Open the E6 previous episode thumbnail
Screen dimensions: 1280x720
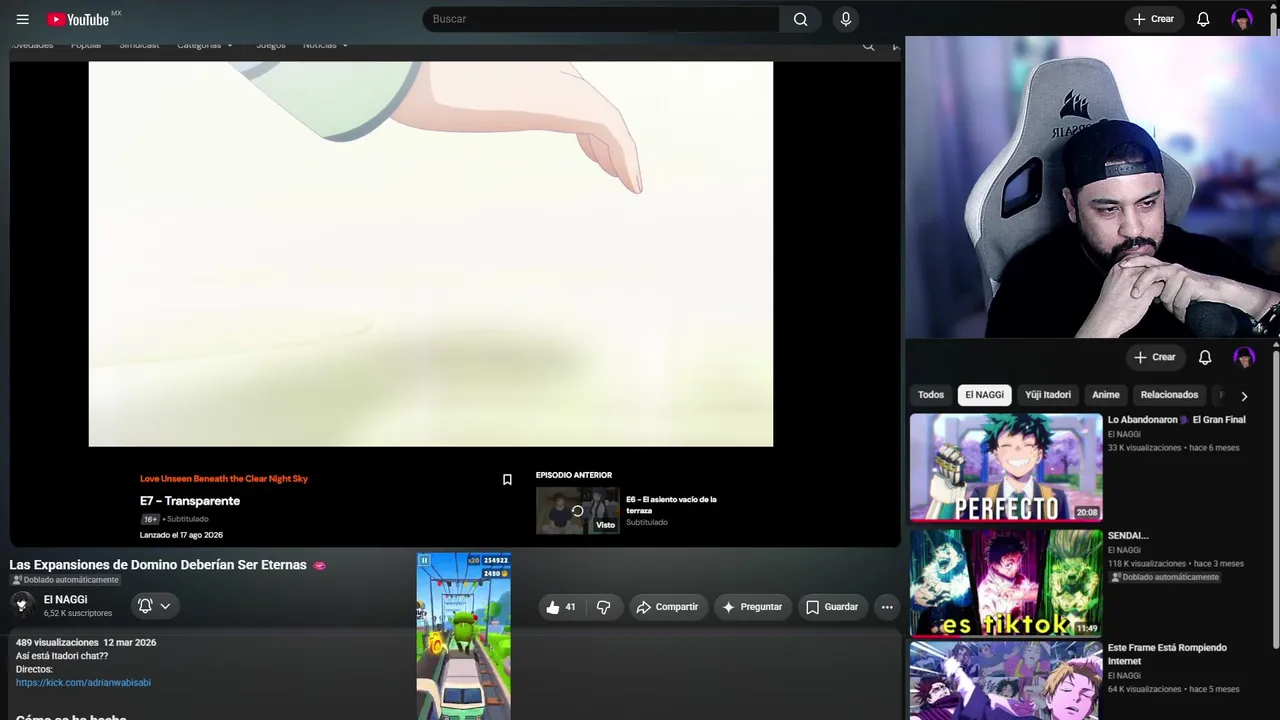[577, 511]
